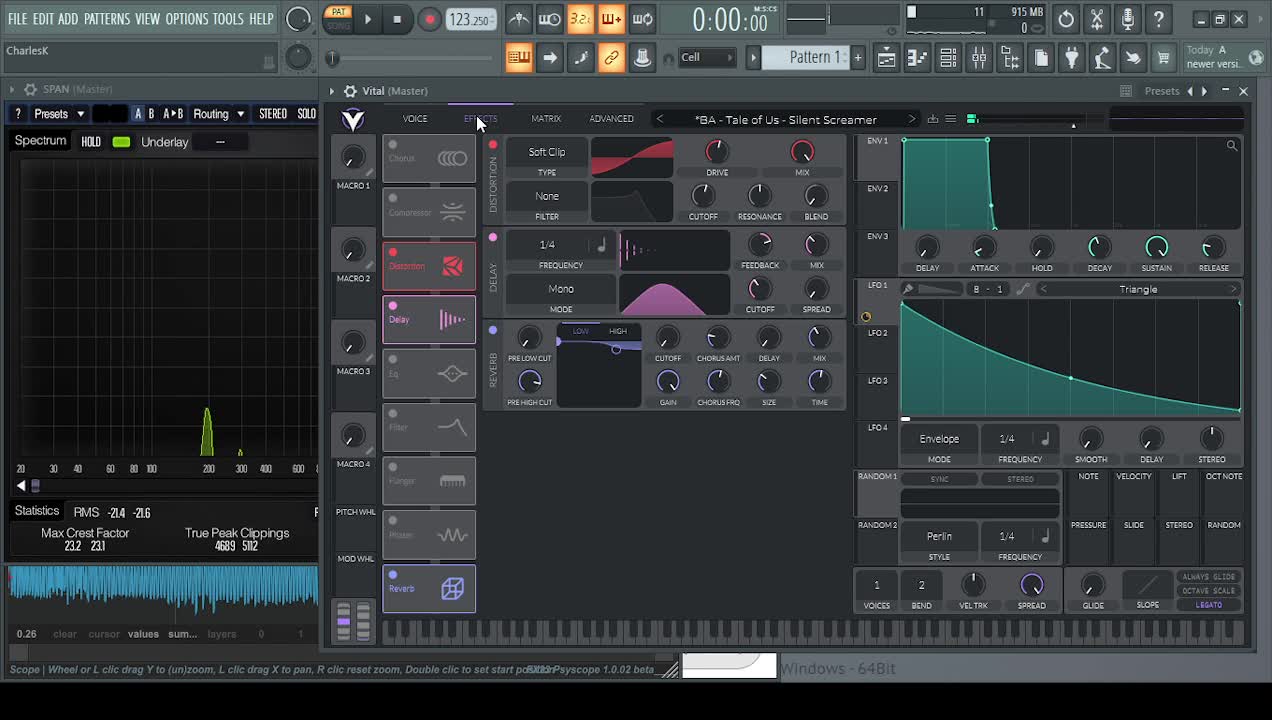
Task: Open the help question mark icon
Action: (1158, 19)
